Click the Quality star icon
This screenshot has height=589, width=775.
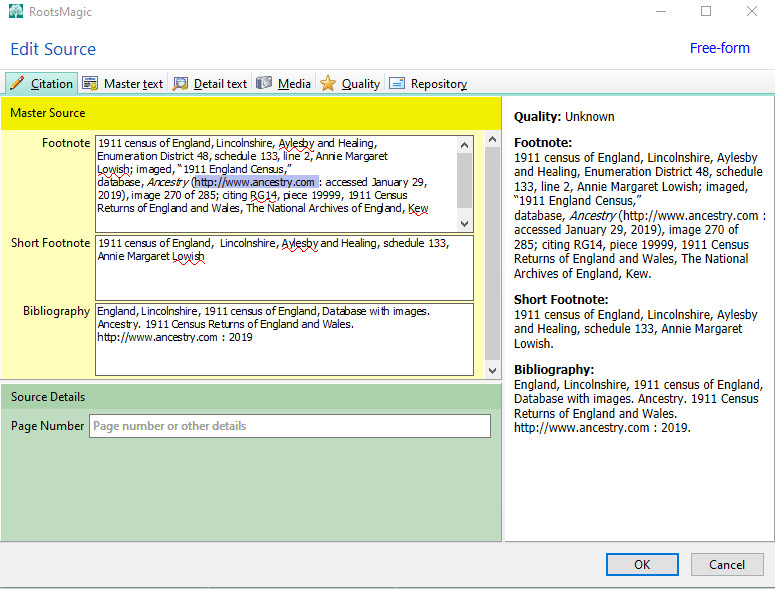tap(328, 83)
